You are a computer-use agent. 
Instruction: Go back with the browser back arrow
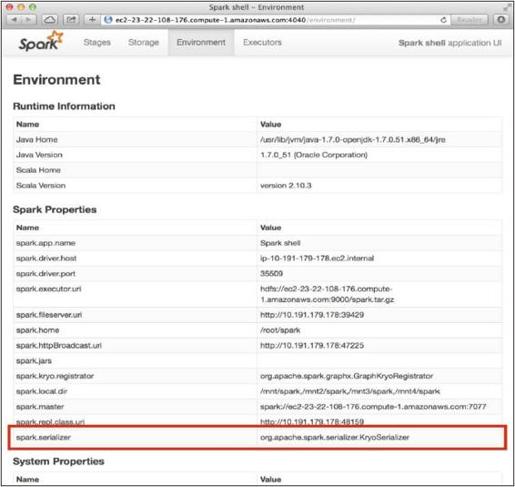(x=14, y=20)
